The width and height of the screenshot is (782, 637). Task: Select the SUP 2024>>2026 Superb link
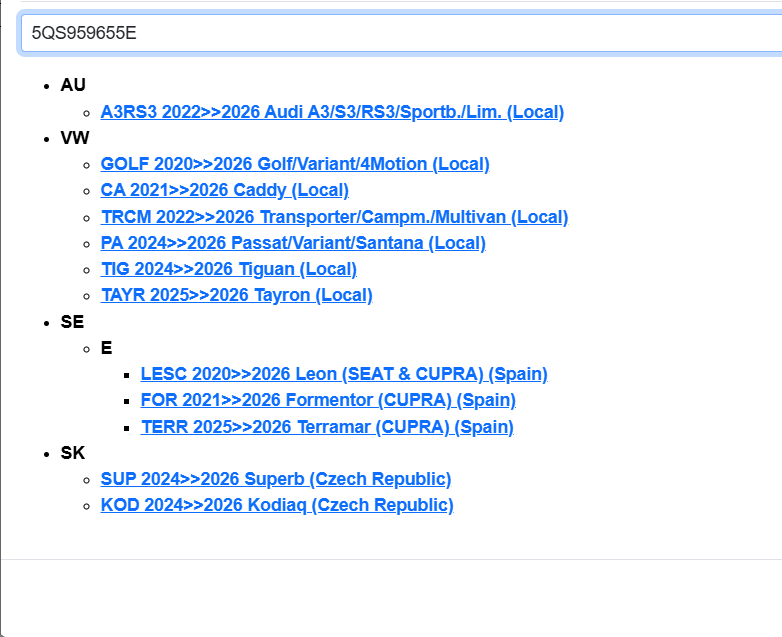click(276, 479)
